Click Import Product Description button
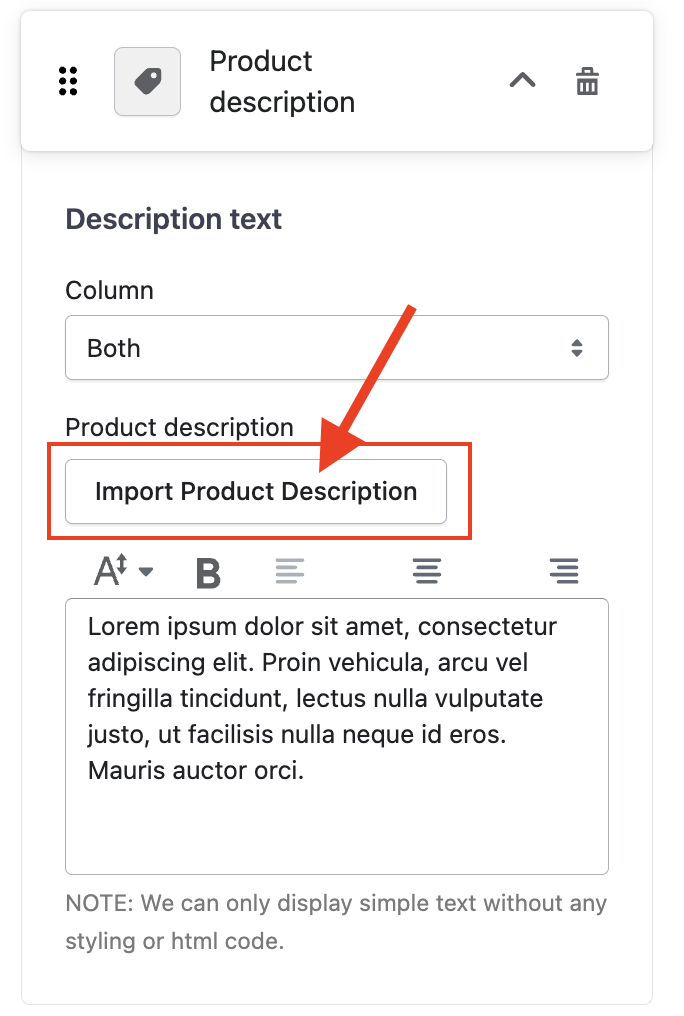The image size is (684, 1016). point(256,491)
